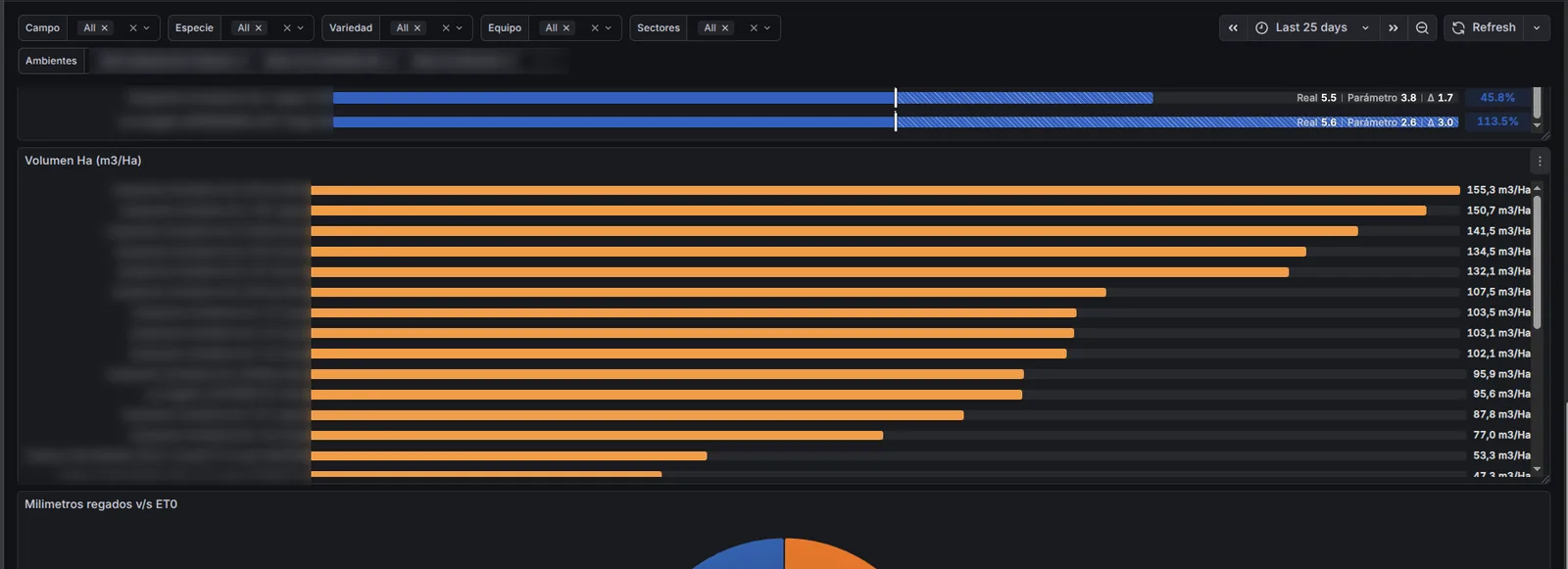1568x569 pixels.
Task: Remove the All chip from Campo filter
Action: pyautogui.click(x=105, y=28)
